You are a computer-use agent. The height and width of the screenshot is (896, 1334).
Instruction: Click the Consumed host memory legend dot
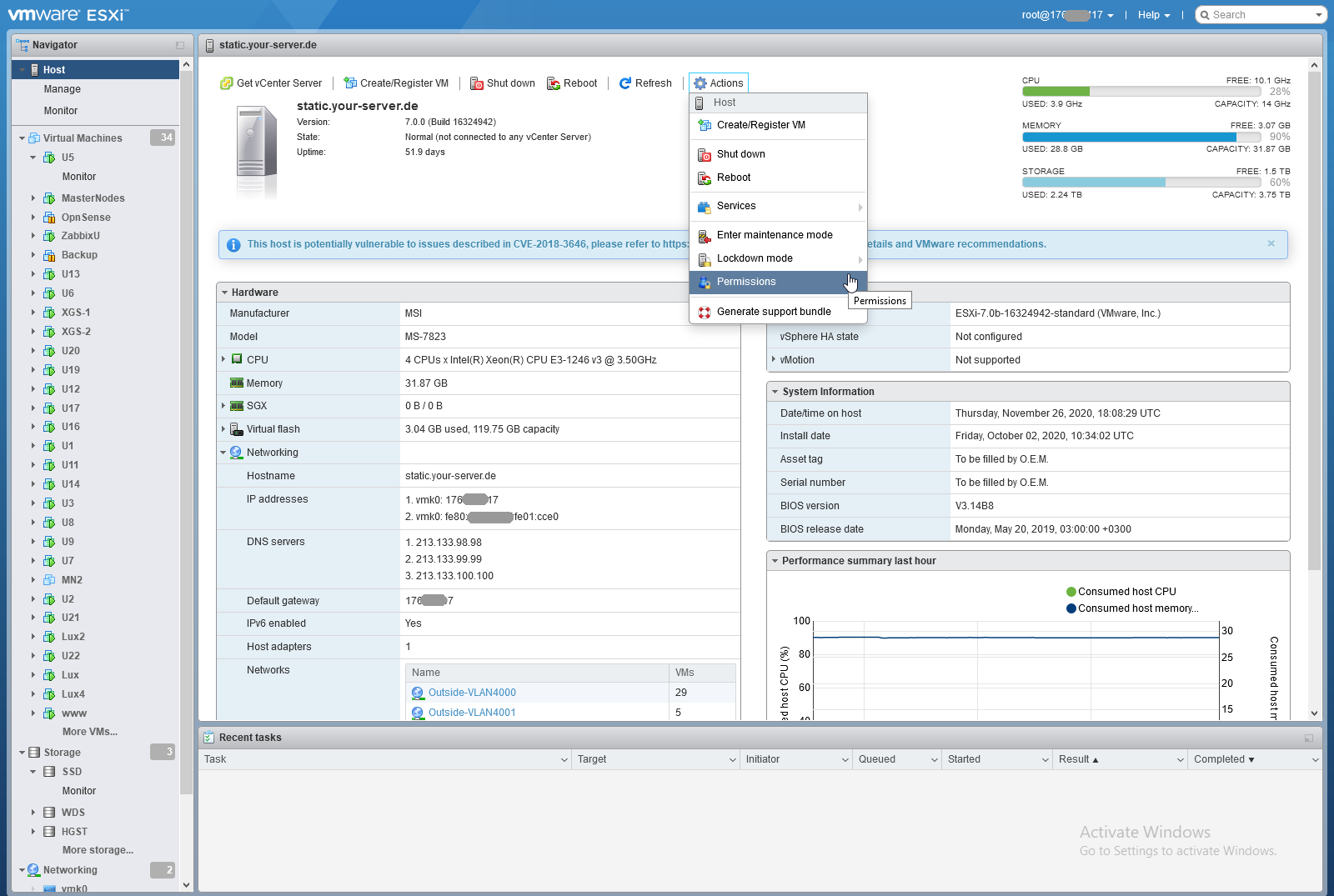[1071, 608]
